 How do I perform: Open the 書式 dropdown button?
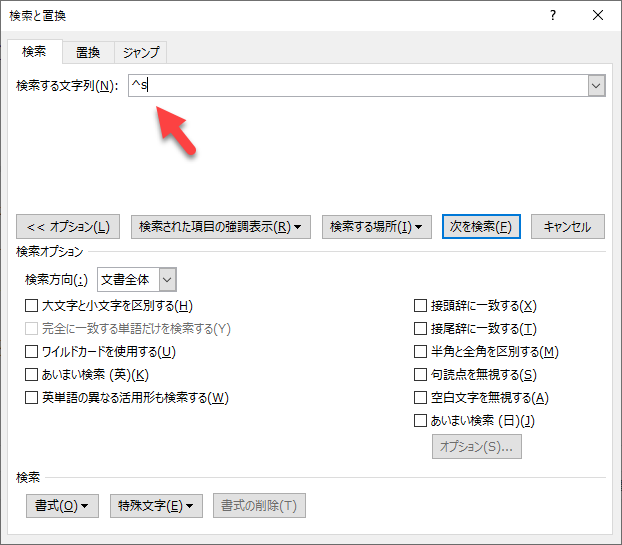[62, 506]
